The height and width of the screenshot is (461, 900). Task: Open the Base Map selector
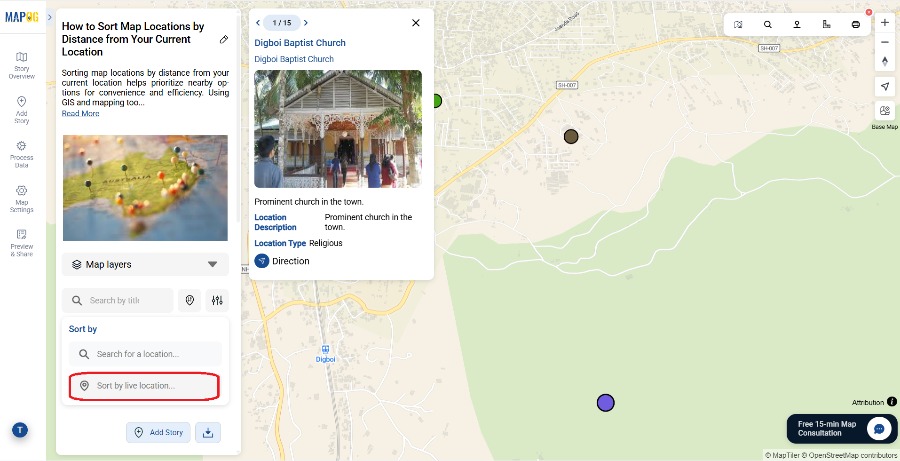pyautogui.click(x=885, y=111)
